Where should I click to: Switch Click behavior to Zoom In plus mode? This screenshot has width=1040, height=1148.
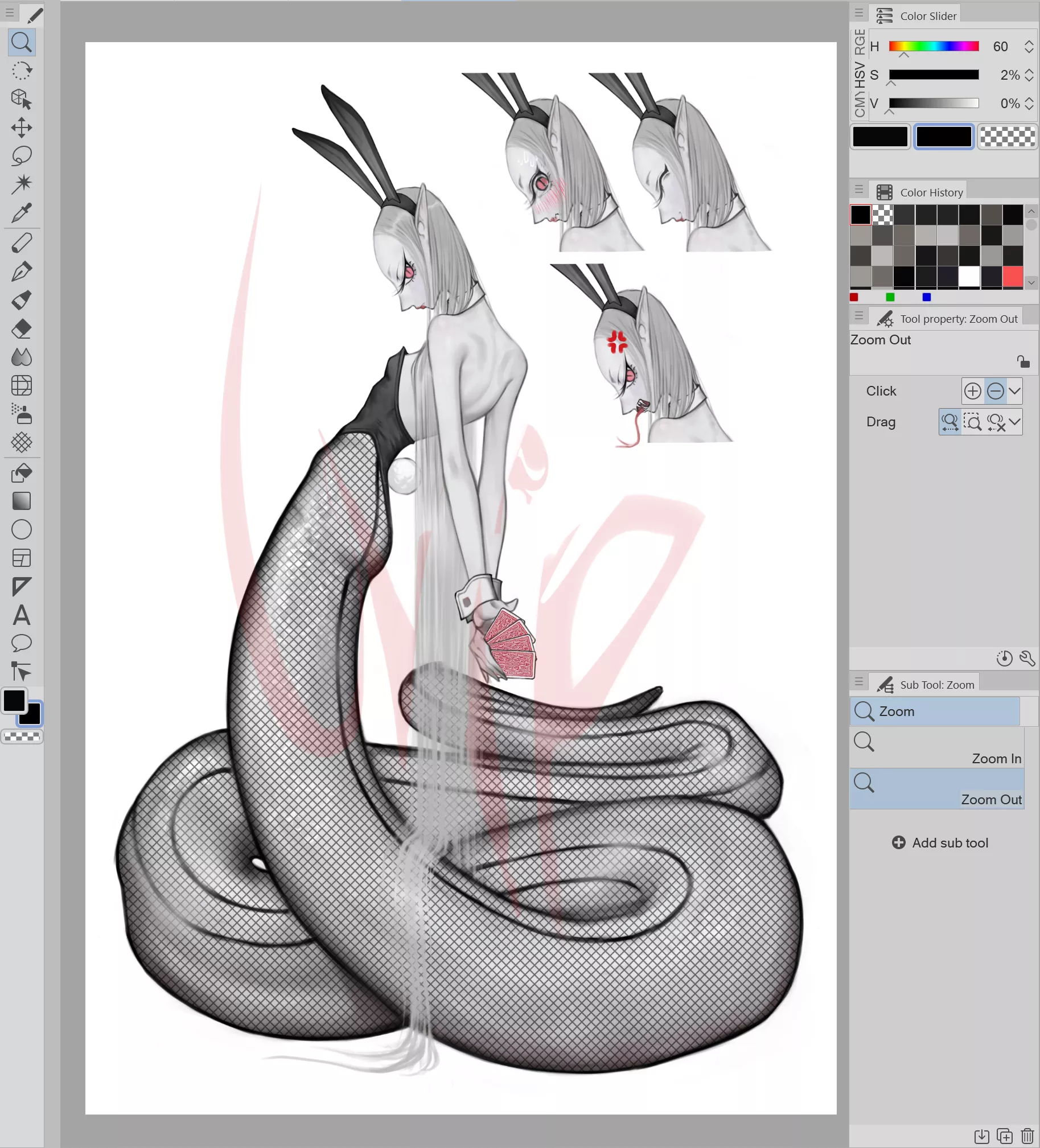point(973,390)
